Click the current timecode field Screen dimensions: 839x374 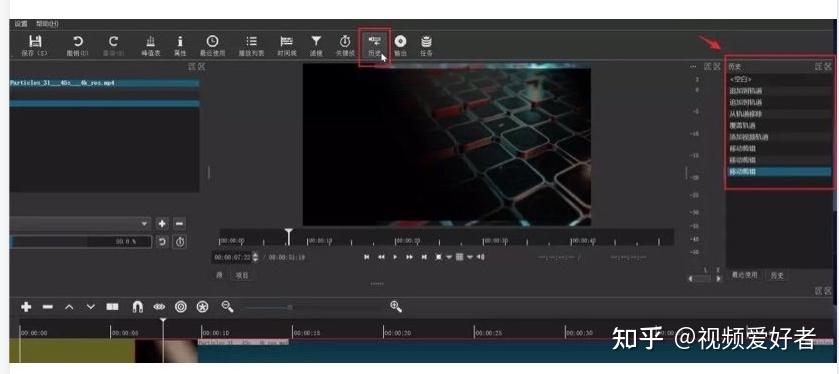[x=232, y=257]
